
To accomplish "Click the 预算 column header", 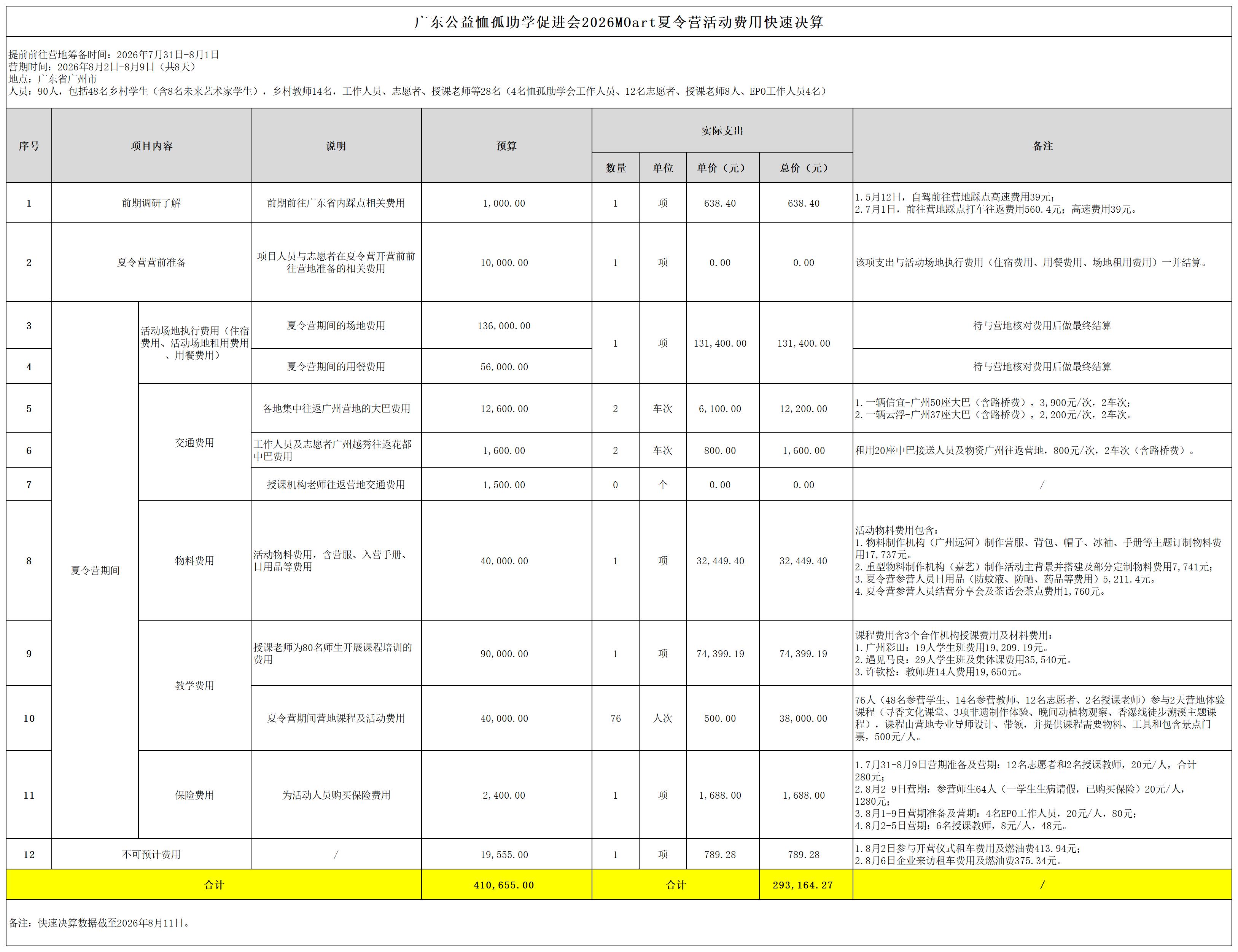I will [x=506, y=146].
